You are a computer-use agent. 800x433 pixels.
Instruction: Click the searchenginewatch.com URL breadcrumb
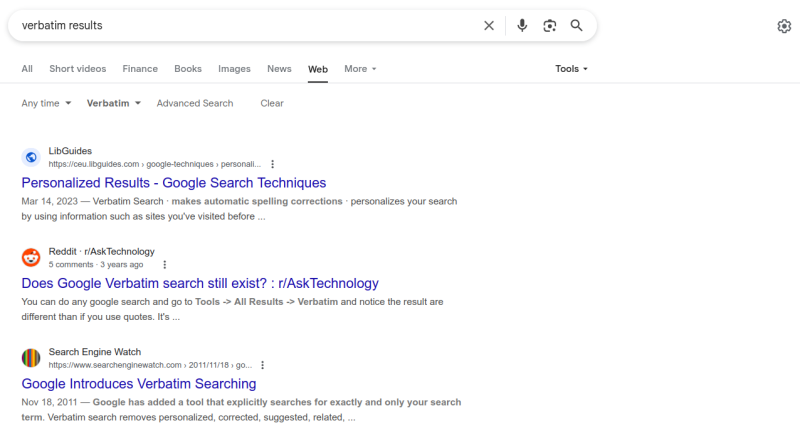(x=150, y=365)
